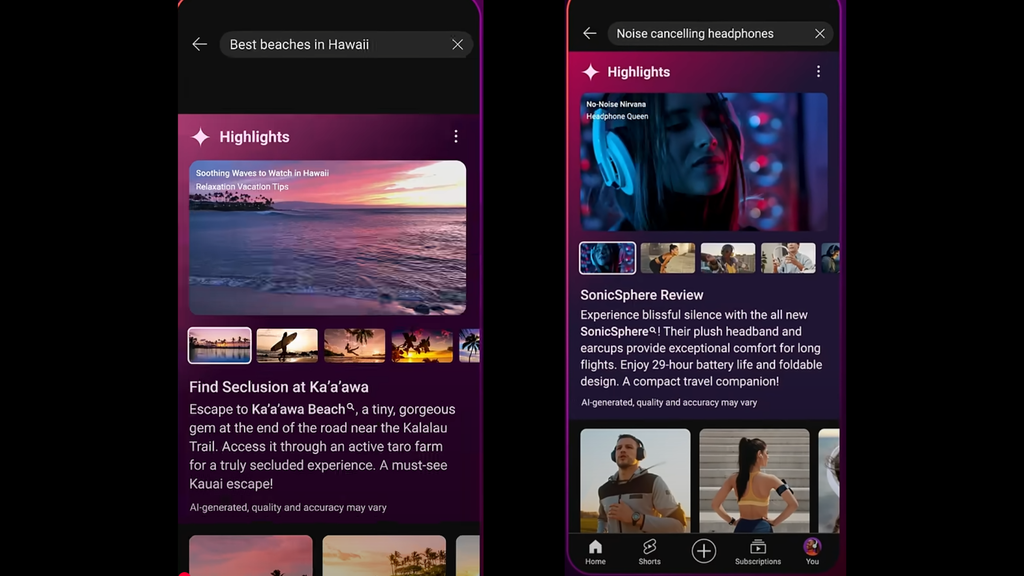
Task: Clear the "Noise cancelling headphones" search text
Action: [820, 33]
